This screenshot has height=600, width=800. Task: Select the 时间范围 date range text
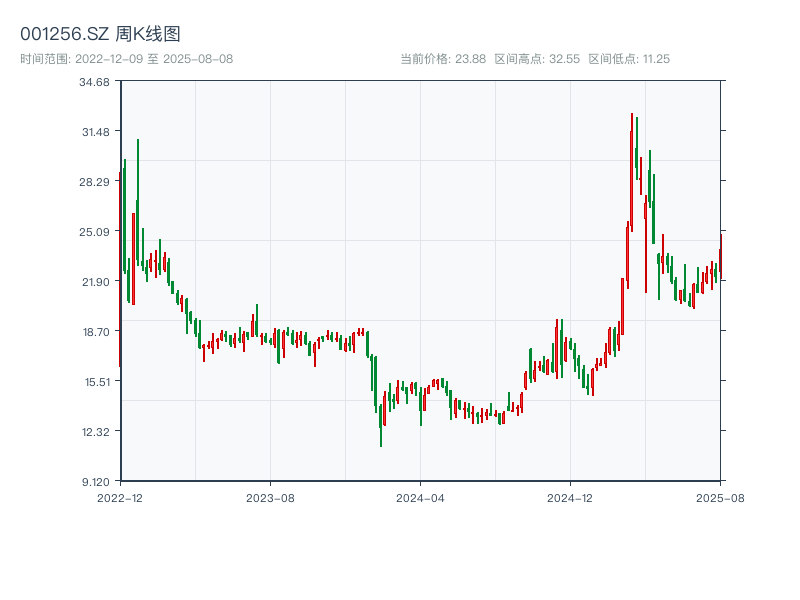[127, 59]
